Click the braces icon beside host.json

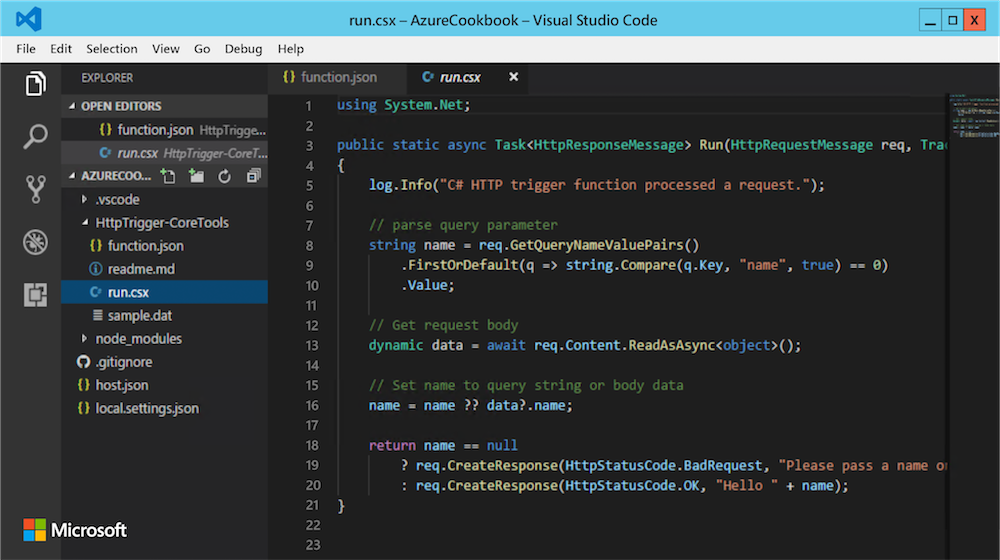click(x=84, y=385)
